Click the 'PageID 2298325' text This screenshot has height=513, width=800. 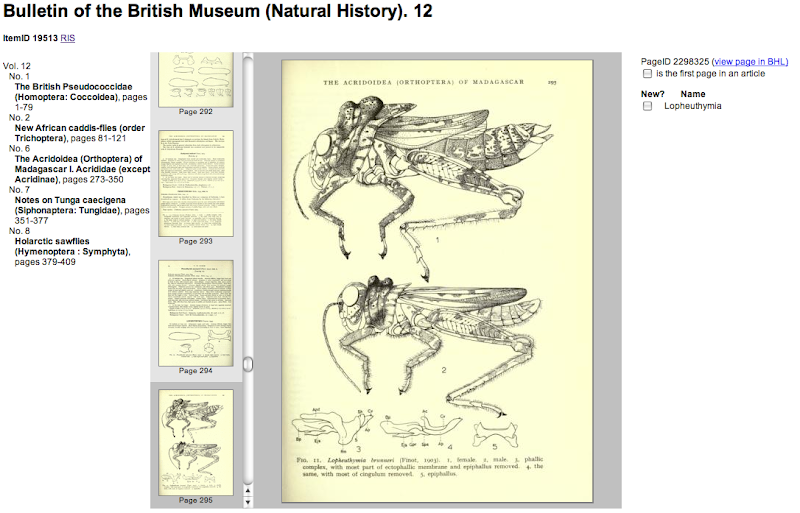click(674, 62)
